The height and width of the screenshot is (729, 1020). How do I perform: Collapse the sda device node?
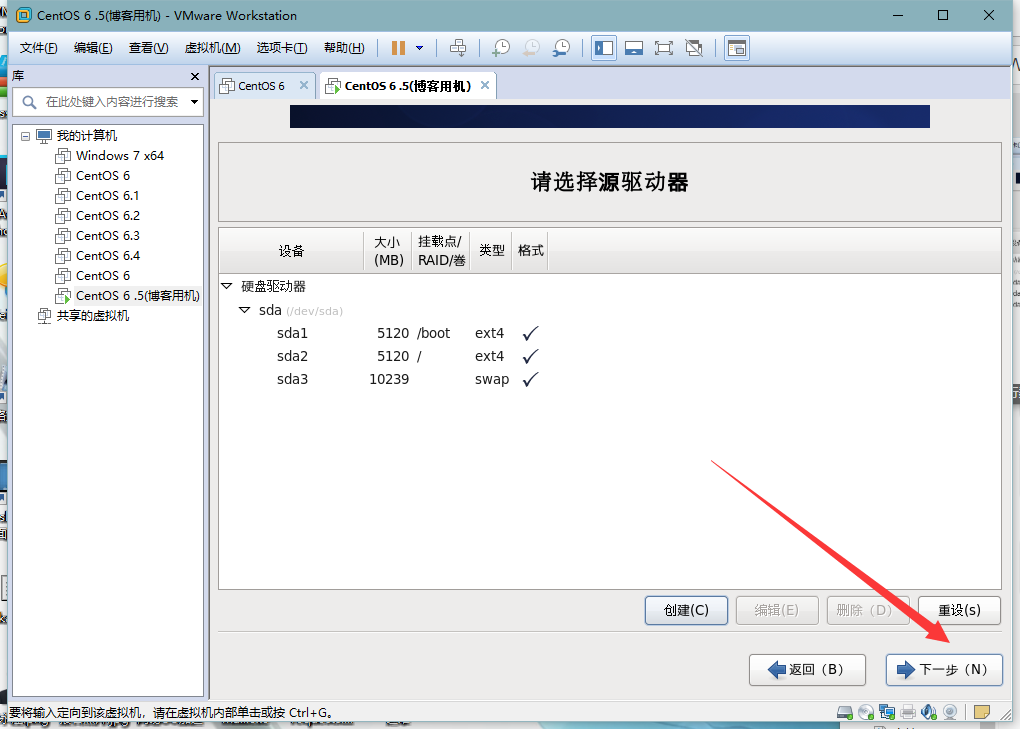pyautogui.click(x=245, y=310)
